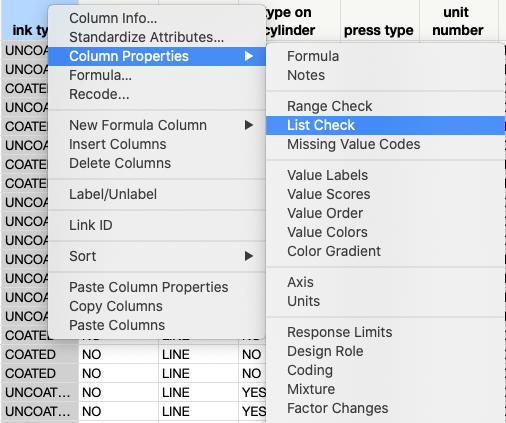
Task: Select Label/Unlabel menu item
Action: 113,194
